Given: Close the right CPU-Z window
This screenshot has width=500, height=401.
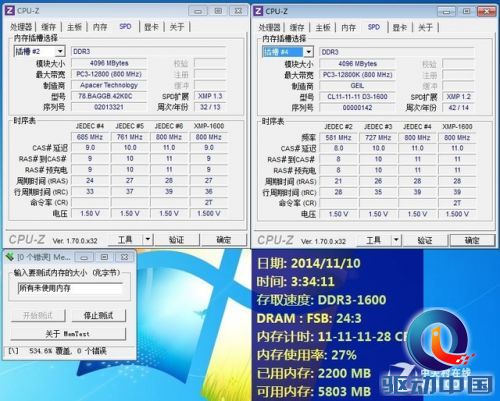Looking at the screenshot, I should [487, 12].
